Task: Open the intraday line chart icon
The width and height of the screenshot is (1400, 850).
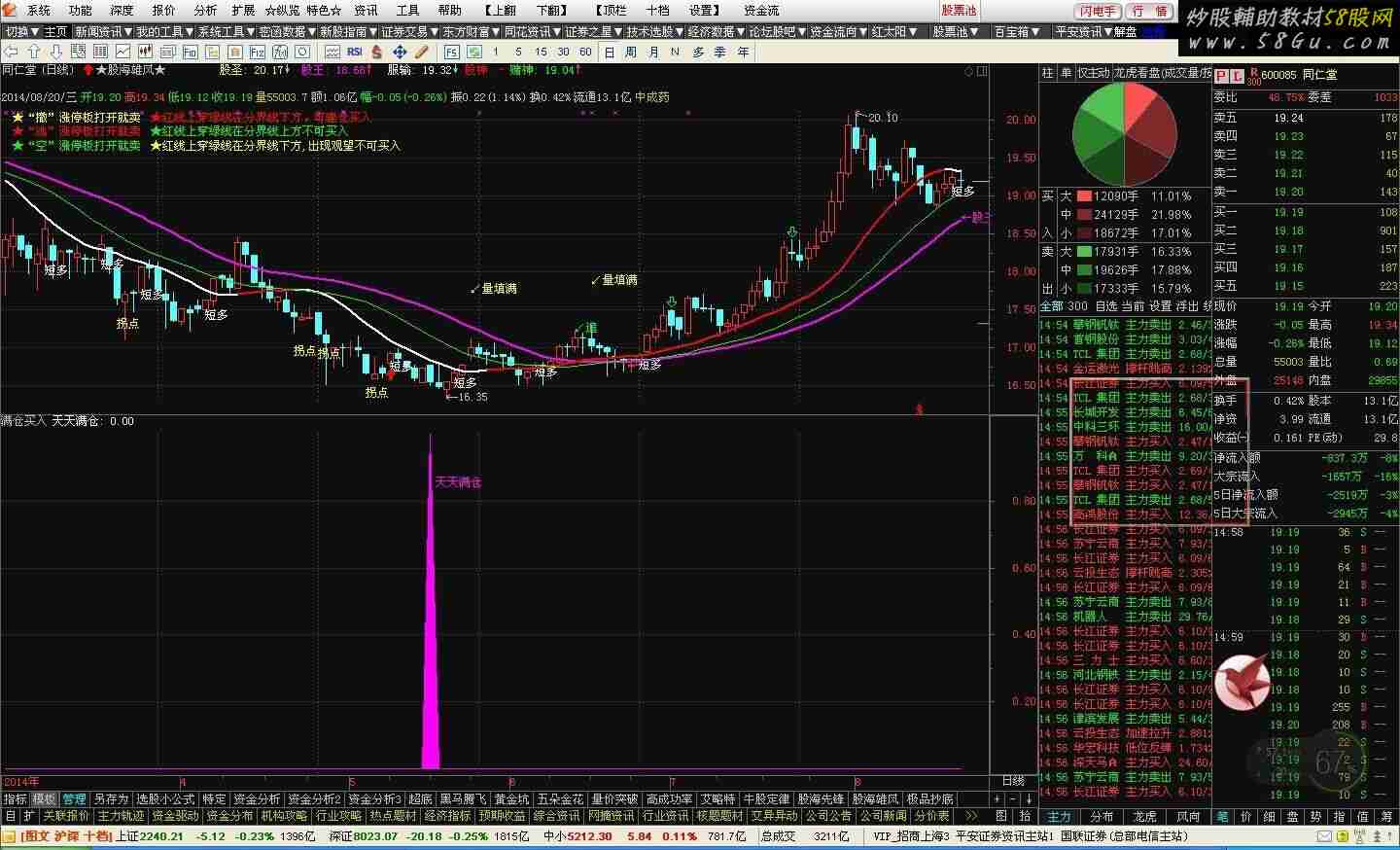Action: click(123, 52)
